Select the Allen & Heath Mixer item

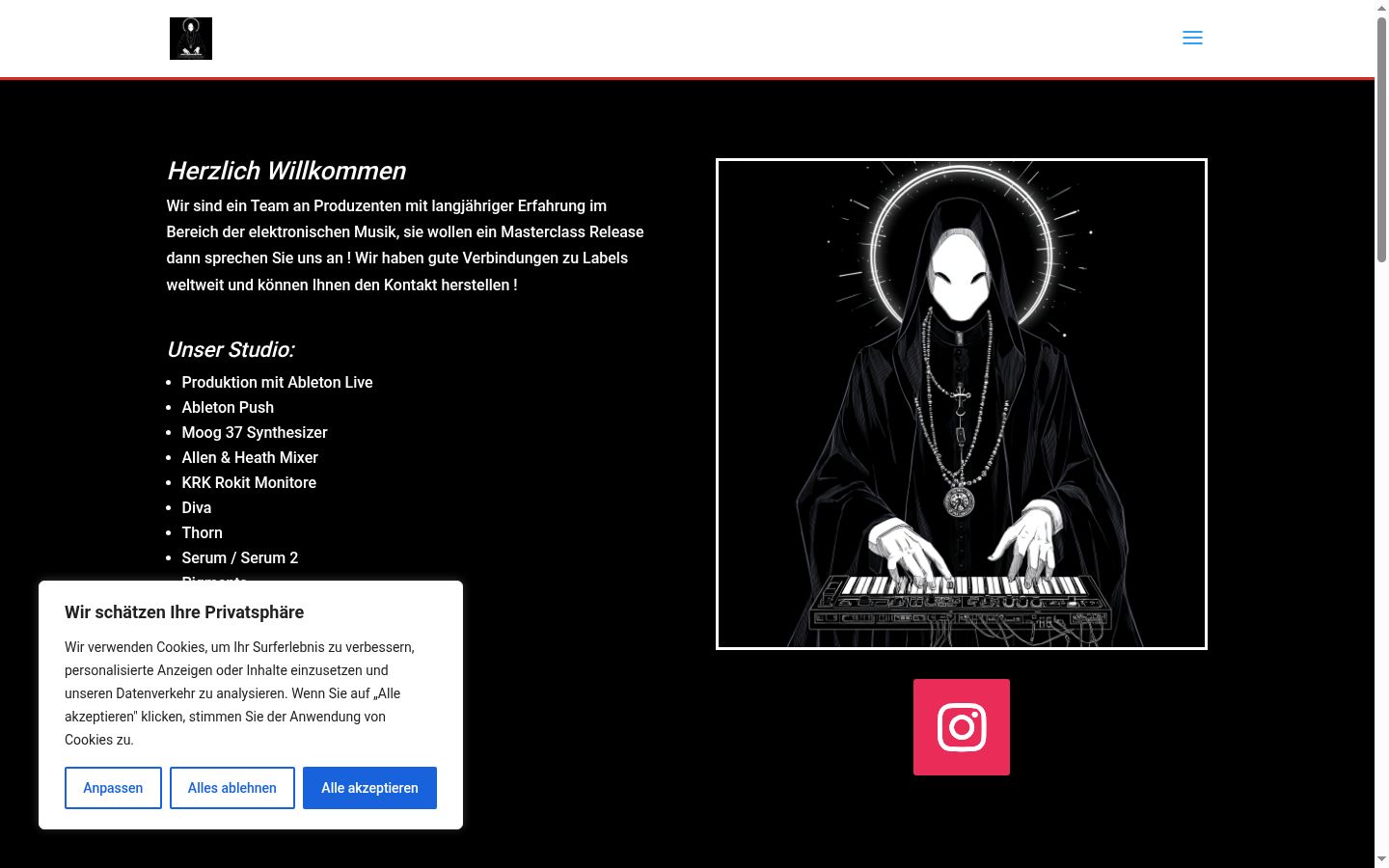(x=250, y=457)
